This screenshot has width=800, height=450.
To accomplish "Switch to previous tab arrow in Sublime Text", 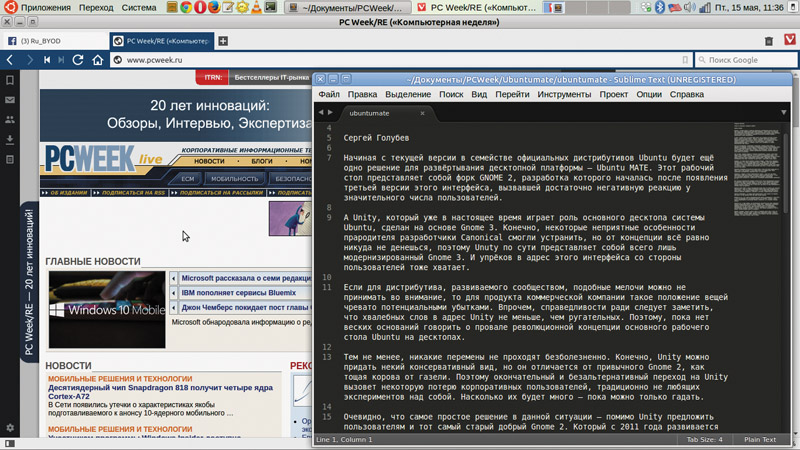I will coord(321,112).
